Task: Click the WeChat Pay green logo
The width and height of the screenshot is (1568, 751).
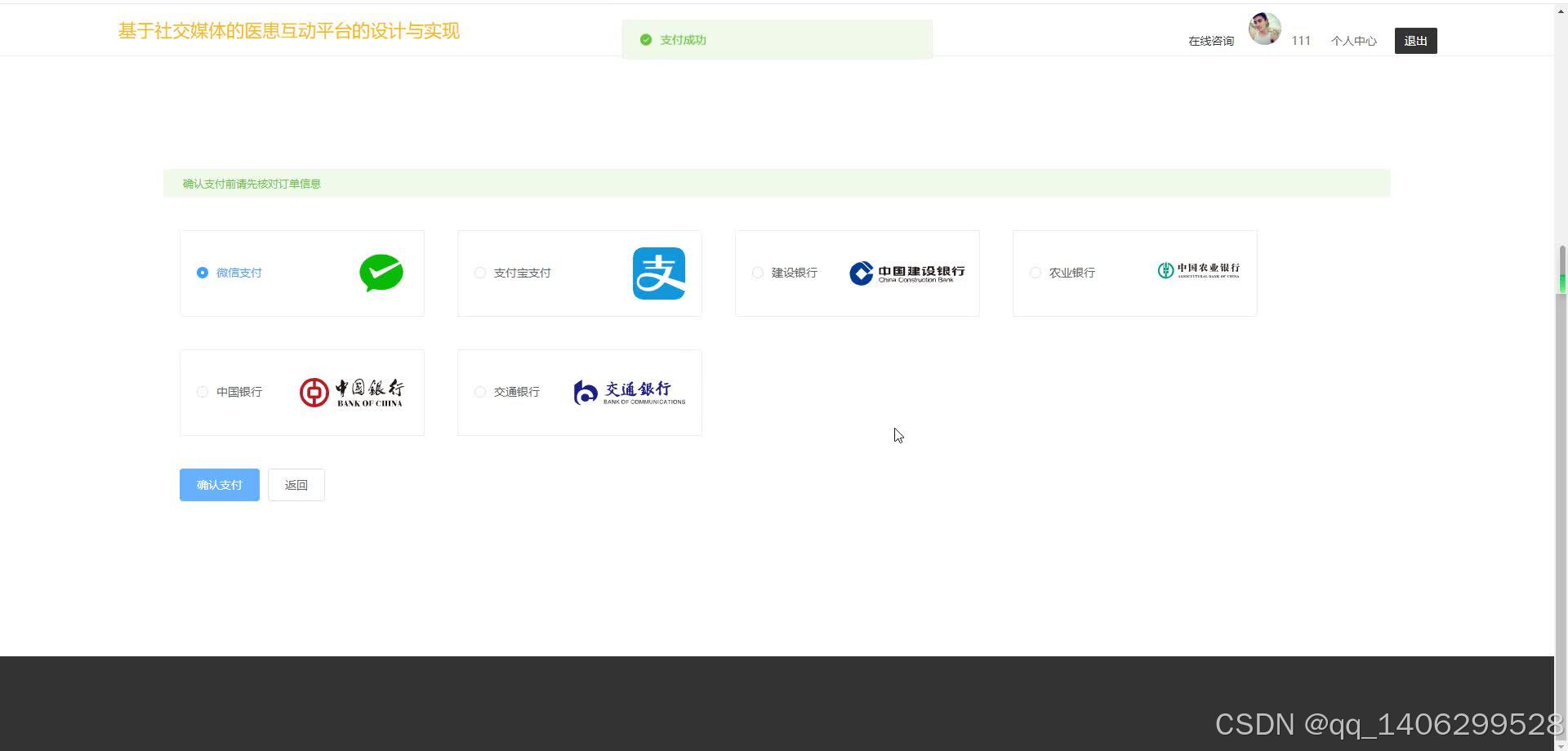Action: (381, 273)
